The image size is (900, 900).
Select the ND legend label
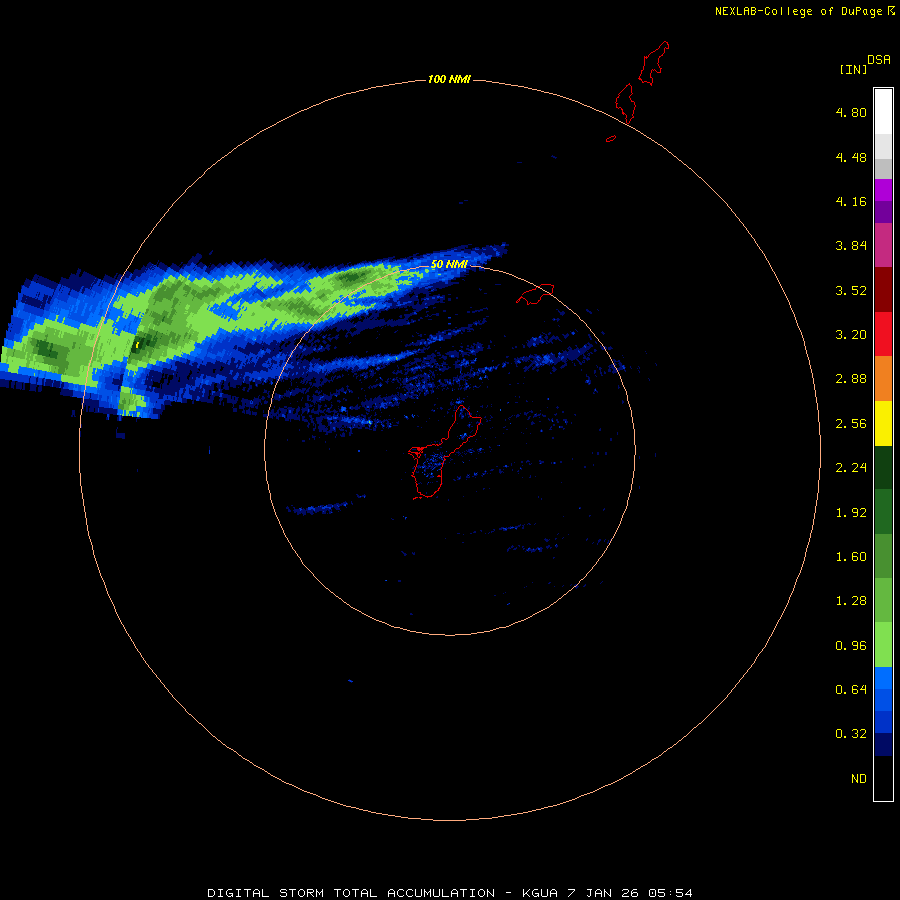coord(859,779)
